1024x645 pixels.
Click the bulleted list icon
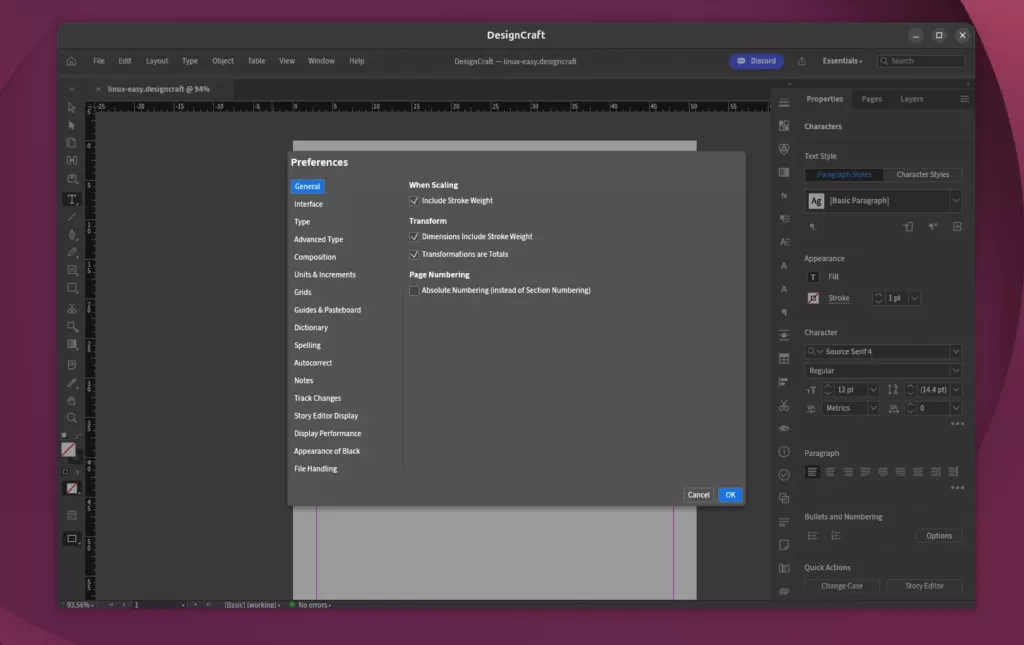pyautogui.click(x=812, y=536)
